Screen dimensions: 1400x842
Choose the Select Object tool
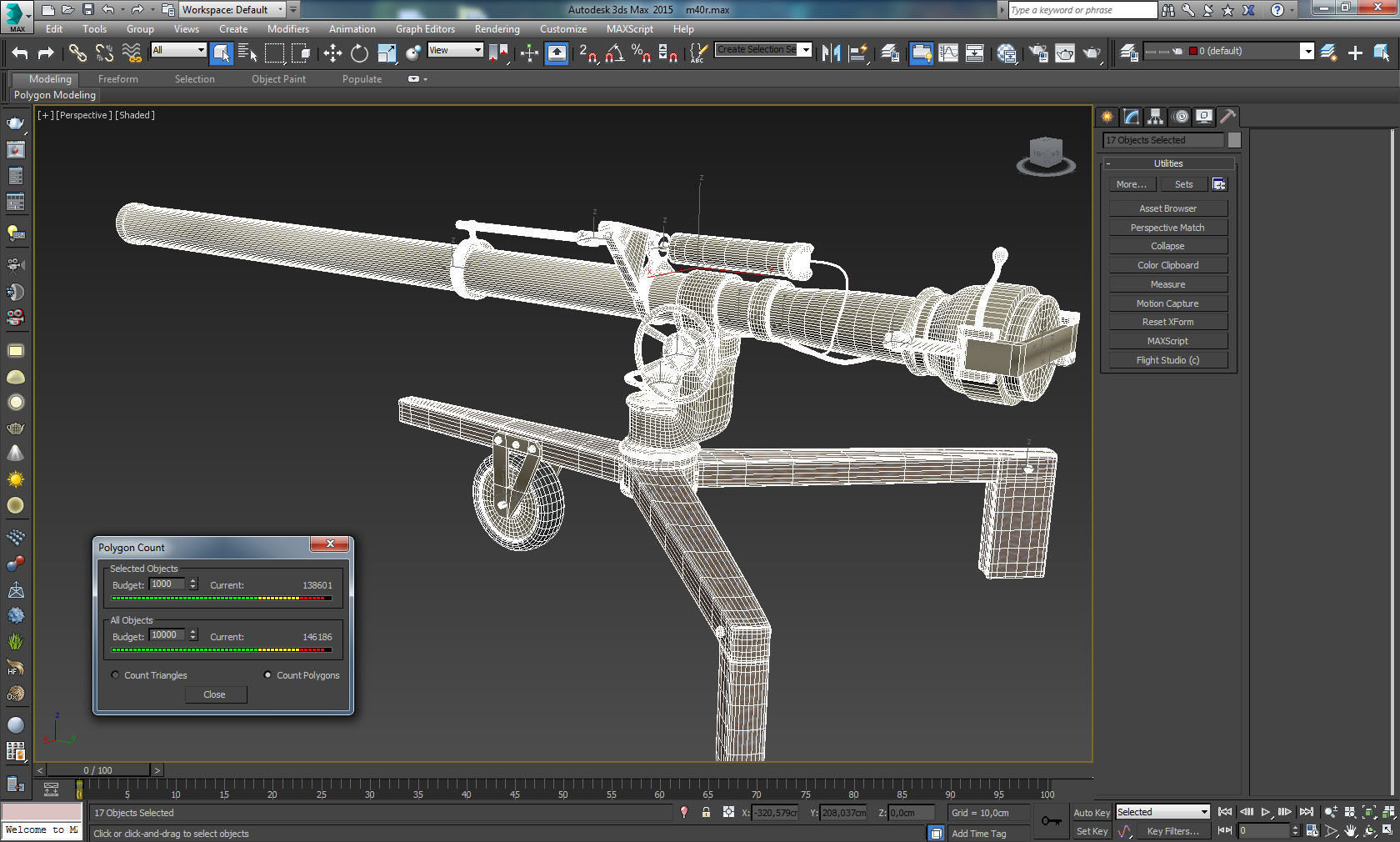click(221, 53)
